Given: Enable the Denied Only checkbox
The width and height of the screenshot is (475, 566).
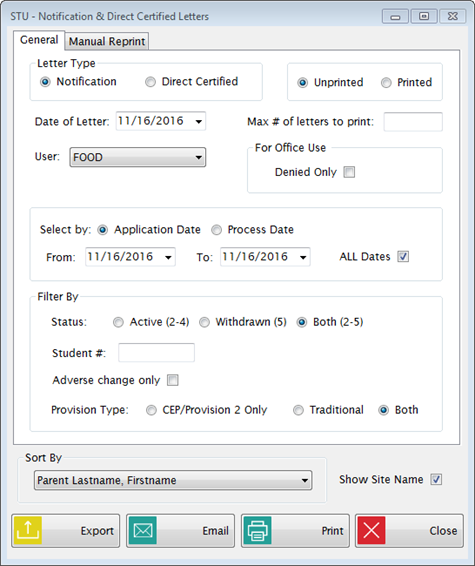Looking at the screenshot, I should click(349, 172).
